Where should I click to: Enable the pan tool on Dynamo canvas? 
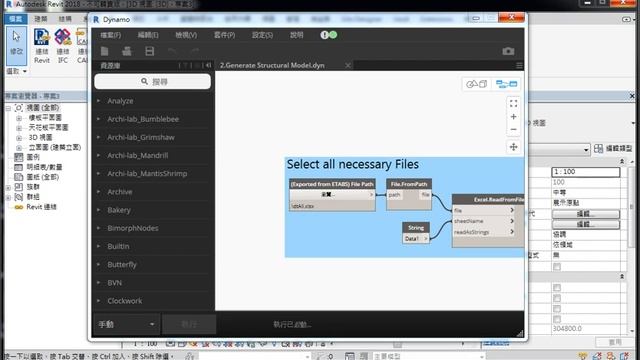(513, 147)
